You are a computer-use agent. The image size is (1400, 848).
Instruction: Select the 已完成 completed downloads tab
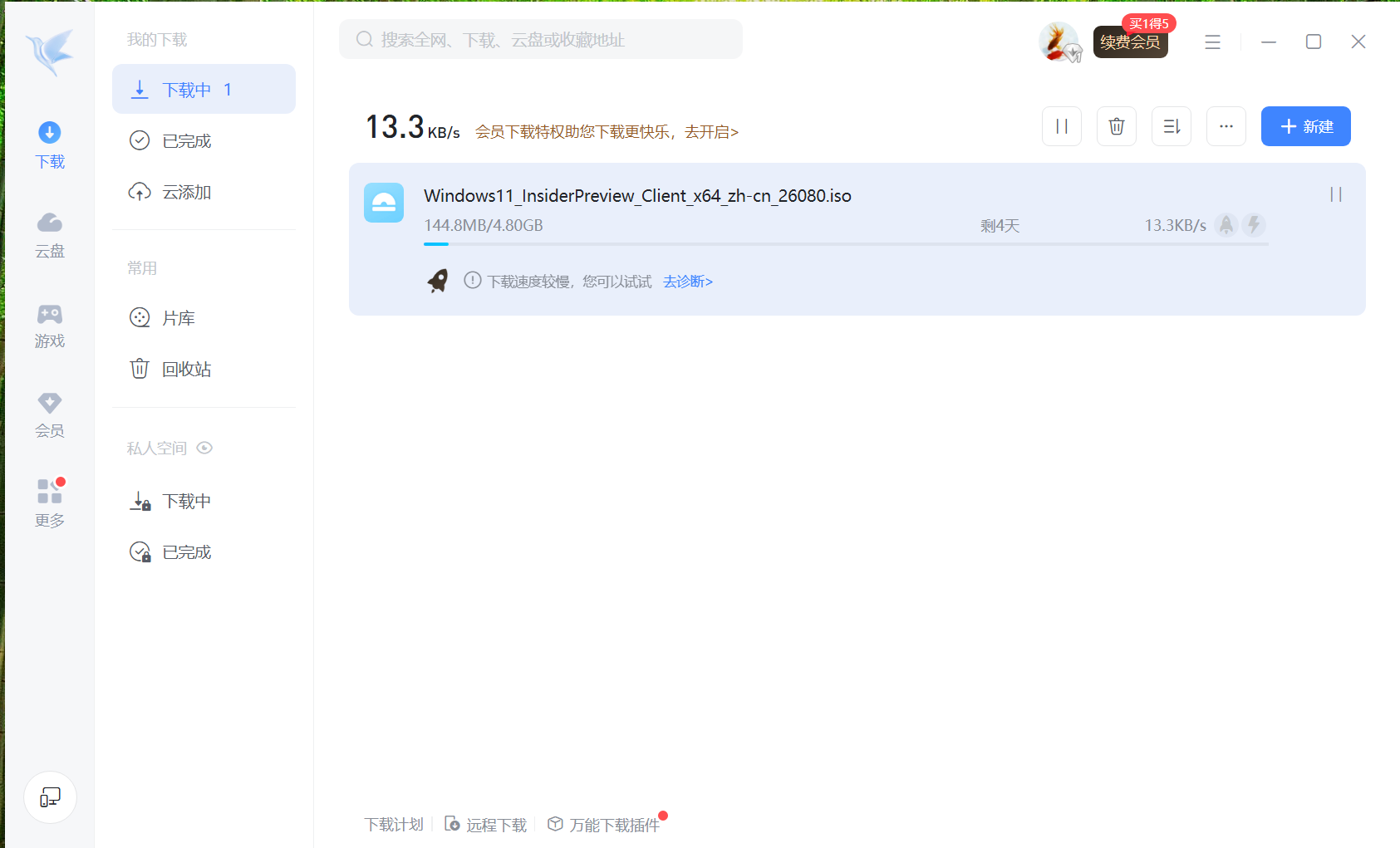click(186, 141)
